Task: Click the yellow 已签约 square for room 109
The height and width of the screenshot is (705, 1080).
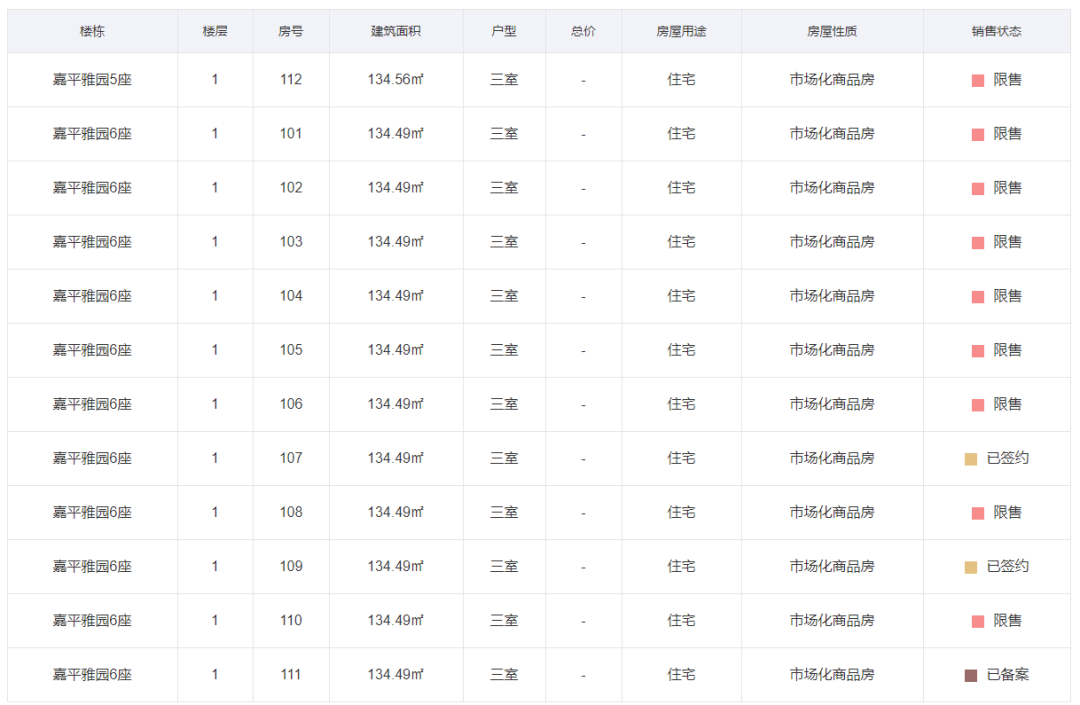Action: coord(971,567)
